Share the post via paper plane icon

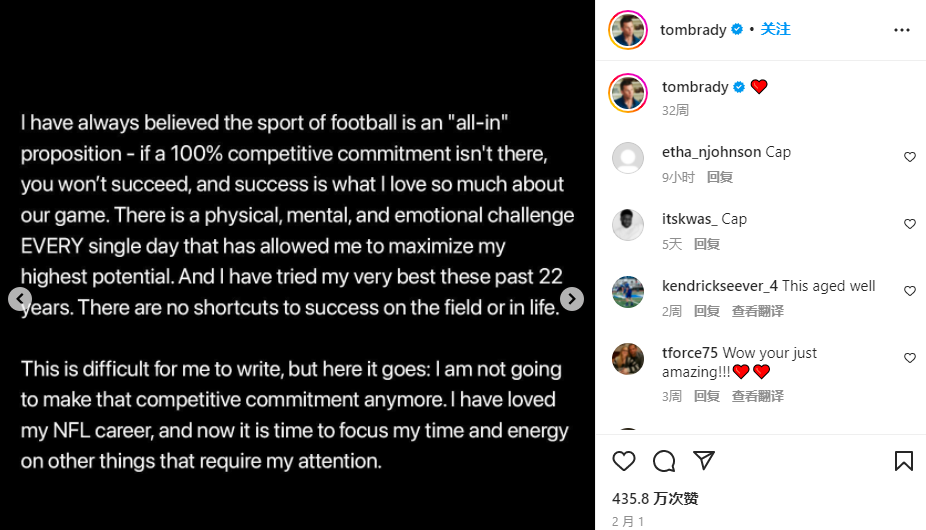point(704,461)
